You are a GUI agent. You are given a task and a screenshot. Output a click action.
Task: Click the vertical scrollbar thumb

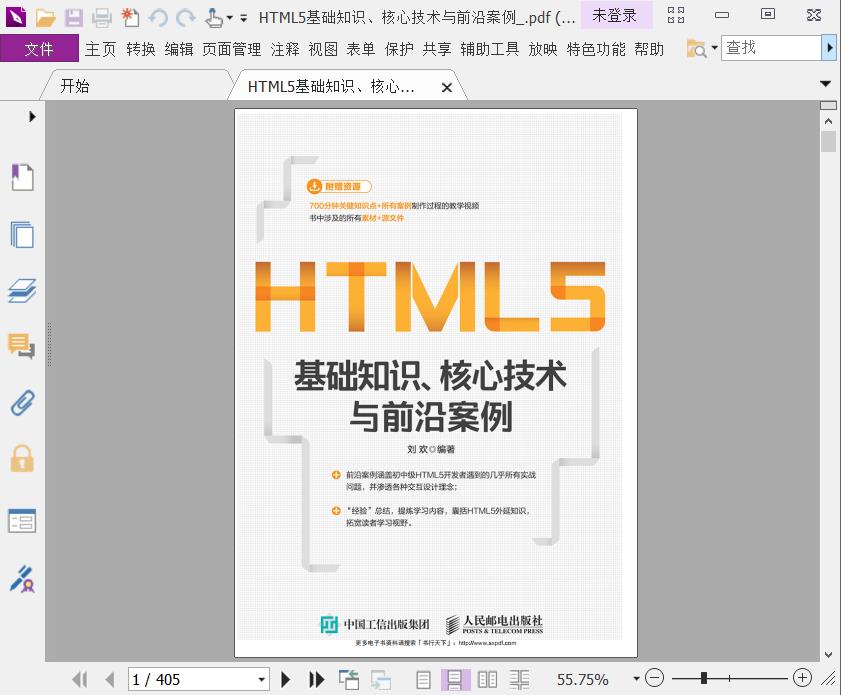click(x=828, y=142)
